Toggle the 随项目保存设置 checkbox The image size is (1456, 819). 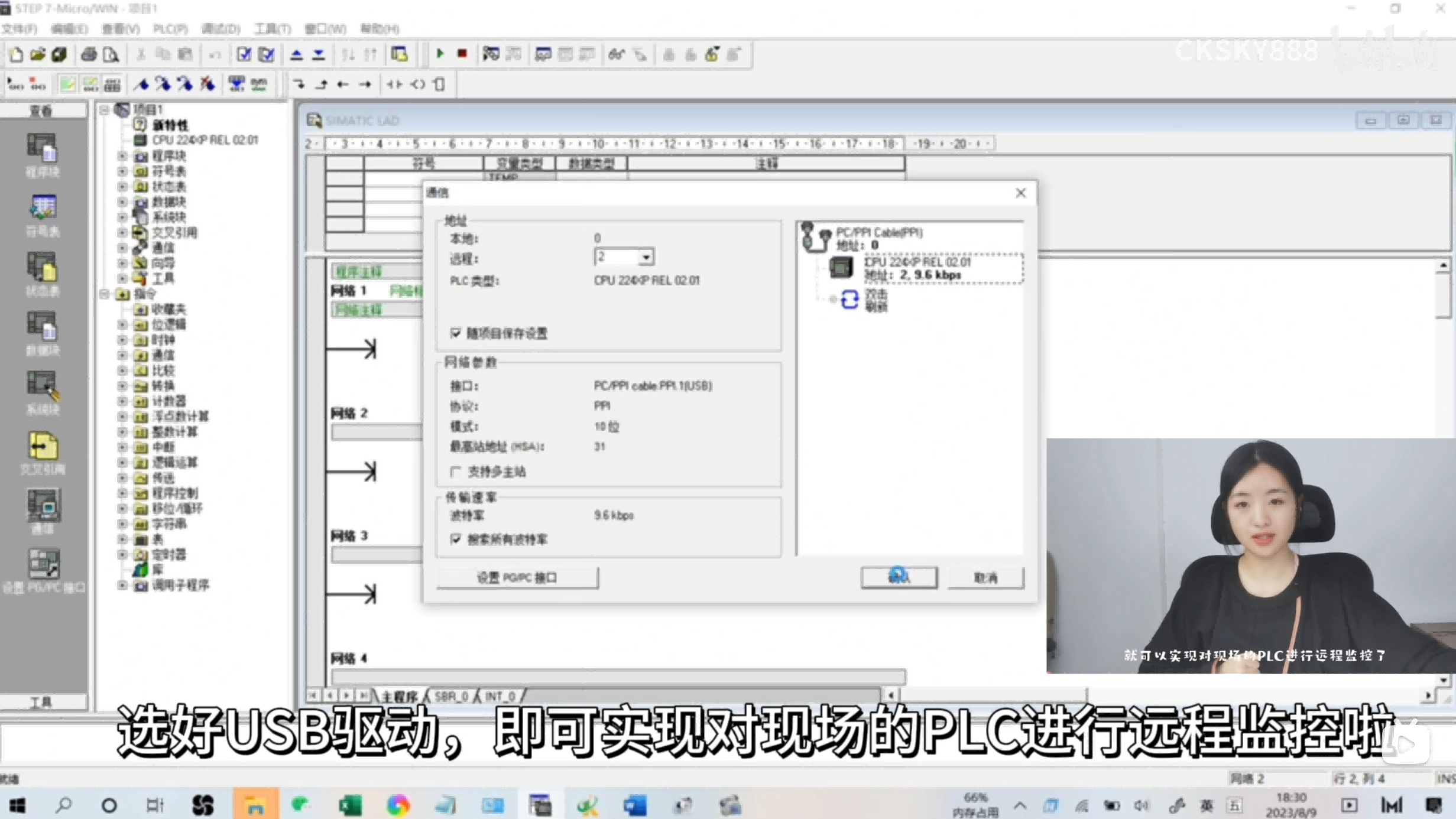[455, 333]
